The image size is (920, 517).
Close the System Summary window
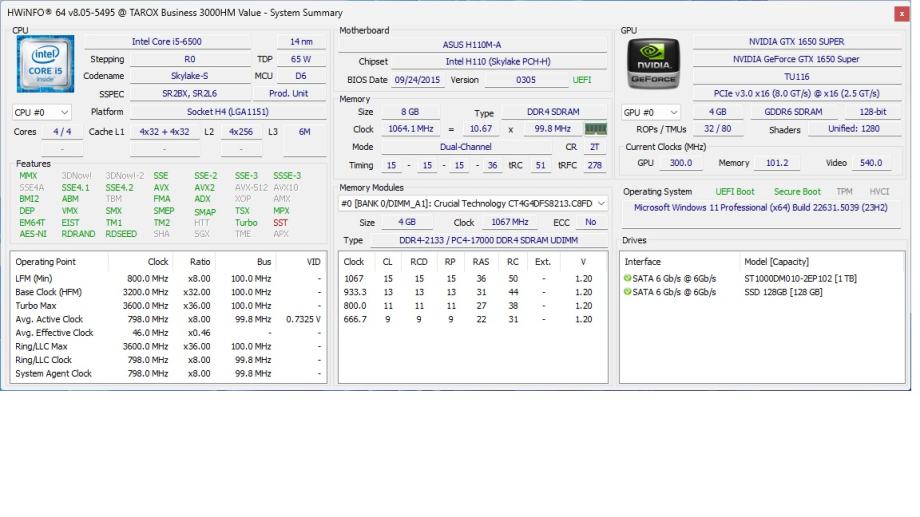(x=902, y=13)
